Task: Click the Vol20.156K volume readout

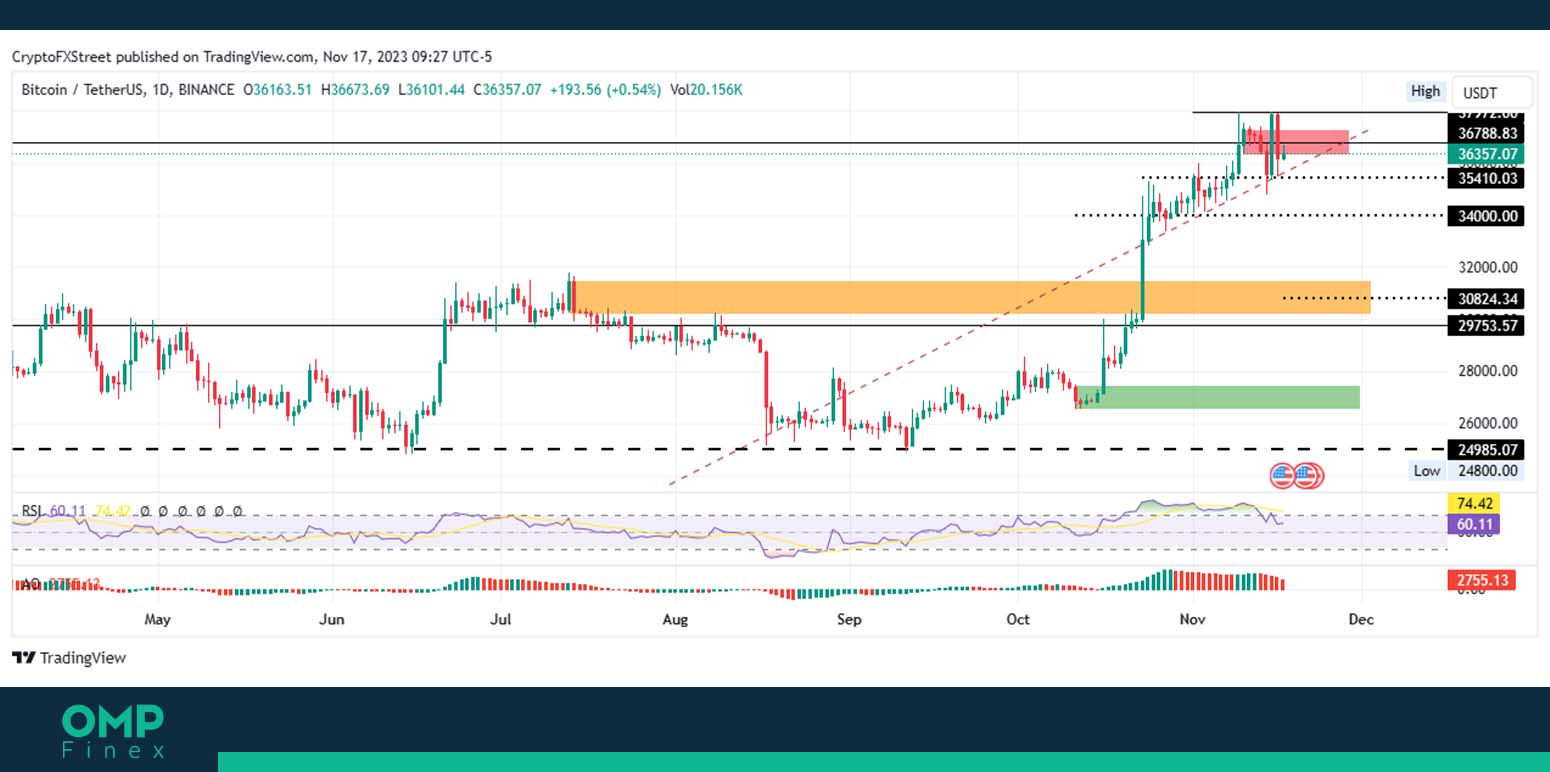Action: click(706, 90)
